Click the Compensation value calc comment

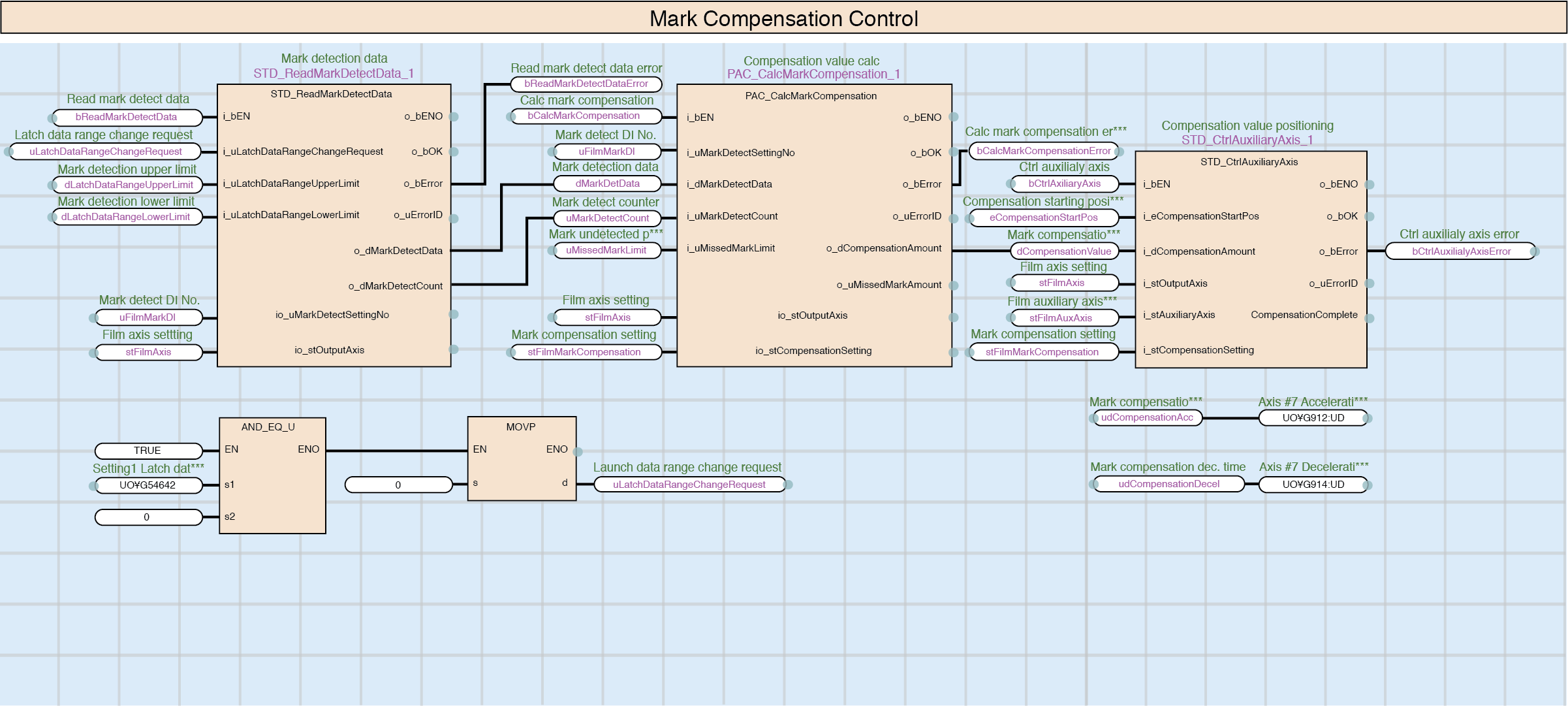(x=811, y=61)
